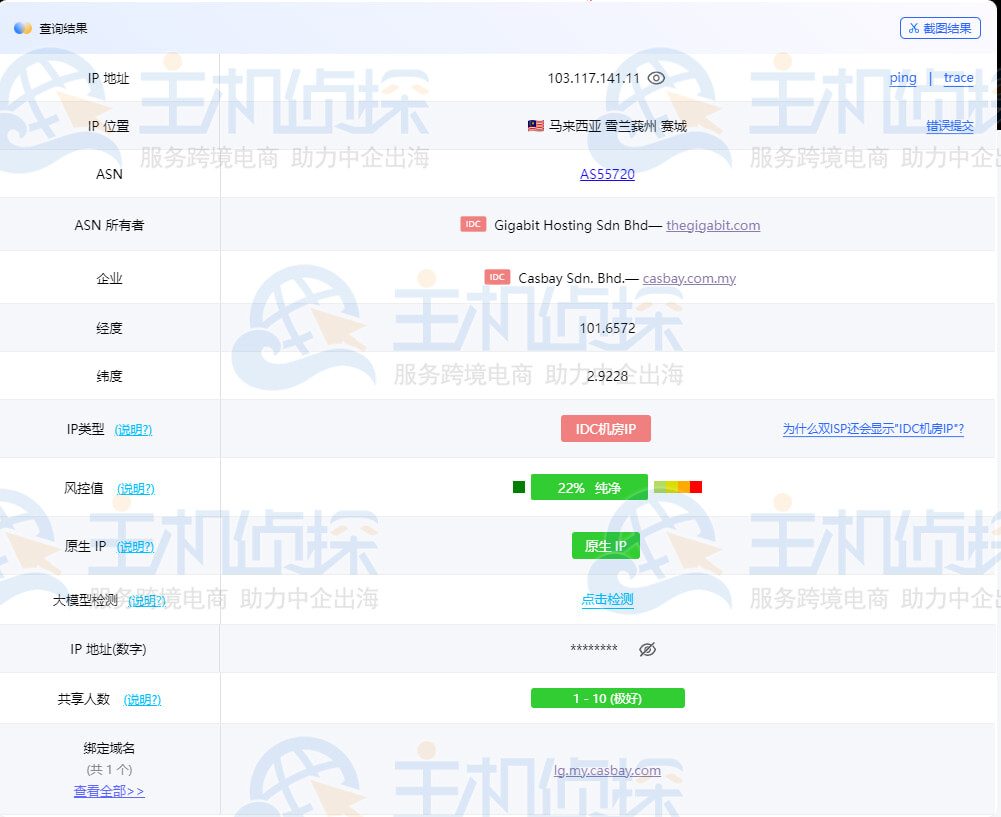
Task: Visit thegigabit.com link
Action: tap(713, 225)
